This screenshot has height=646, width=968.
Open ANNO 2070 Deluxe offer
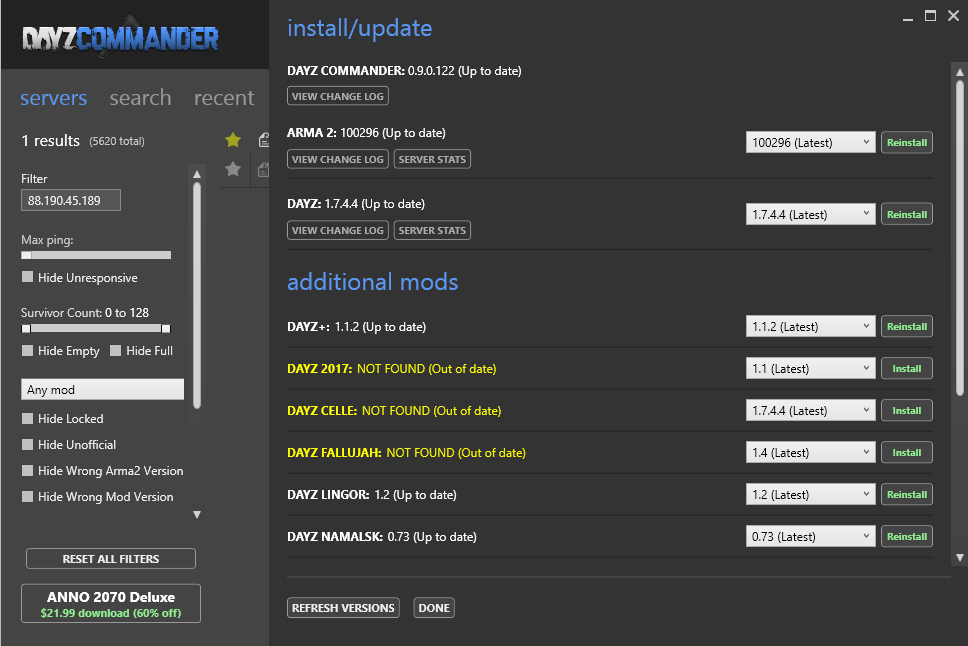[111, 603]
